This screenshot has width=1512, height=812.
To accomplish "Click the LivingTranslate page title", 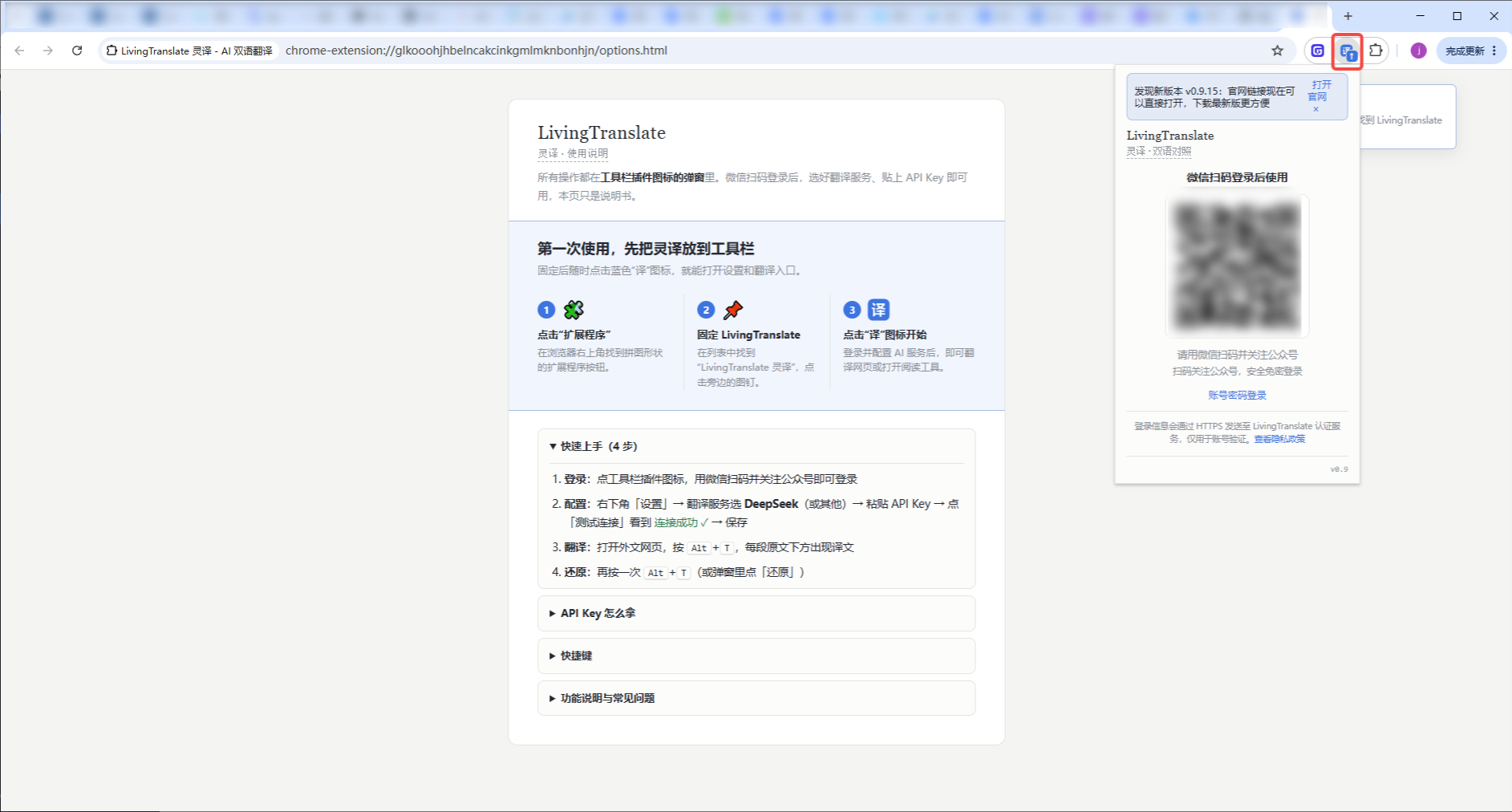I will 602,132.
